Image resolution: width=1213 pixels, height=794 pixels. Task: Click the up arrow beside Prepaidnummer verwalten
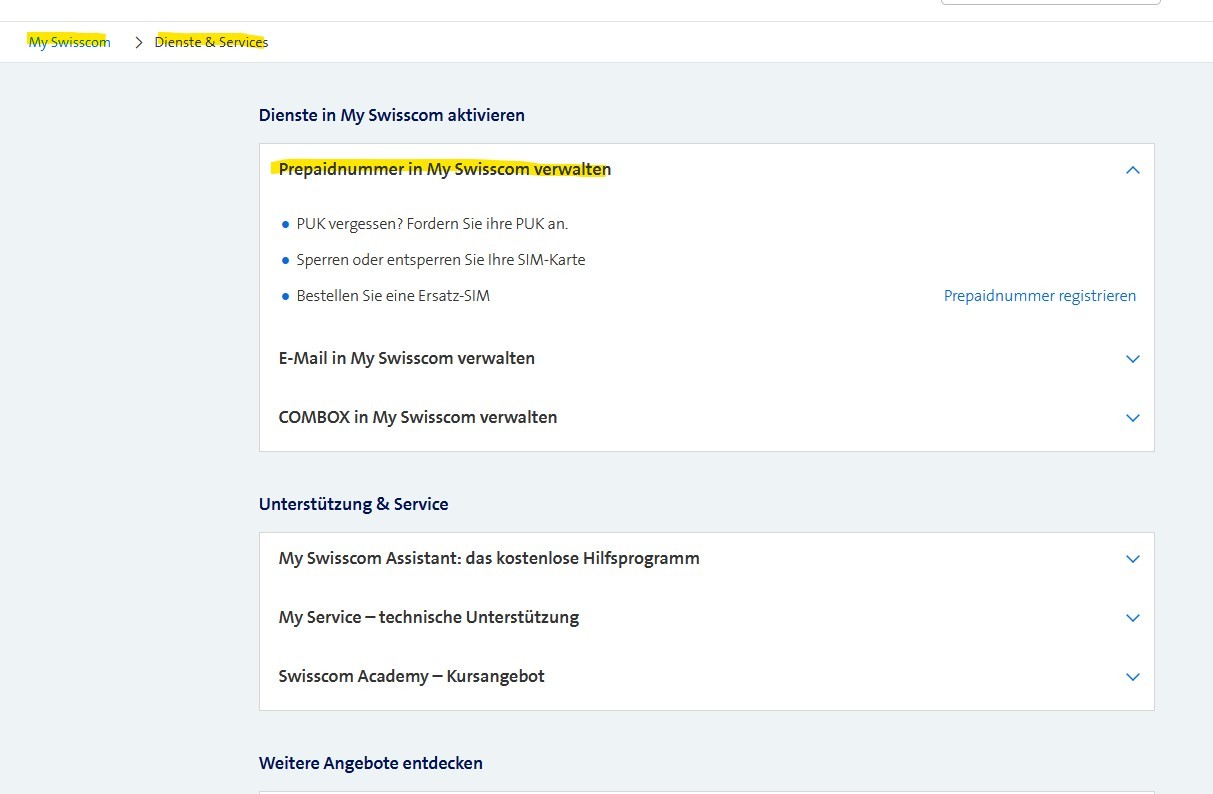1132,169
